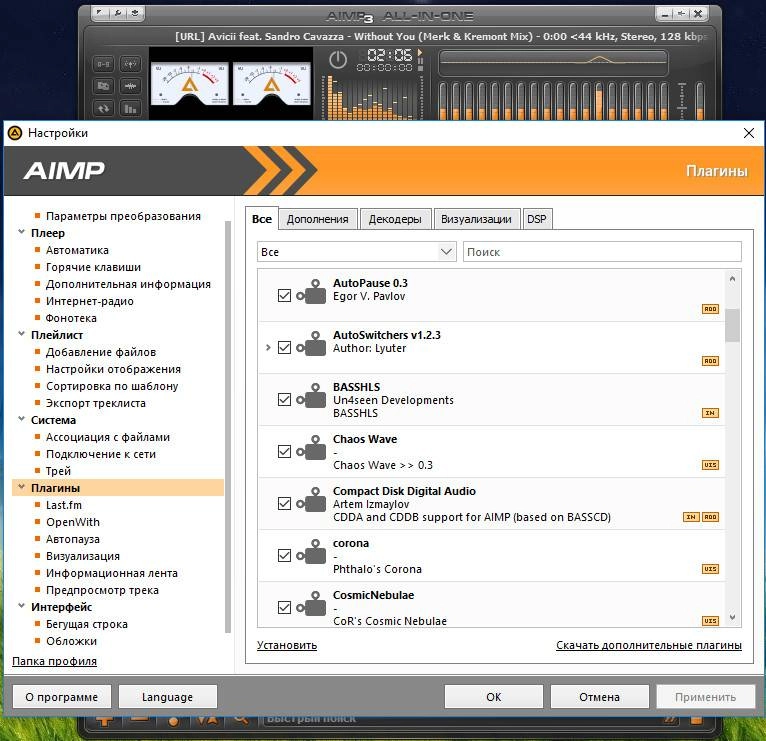Click the VIS badge on the Chaos Wave row
This screenshot has height=741, width=766.
[710, 465]
